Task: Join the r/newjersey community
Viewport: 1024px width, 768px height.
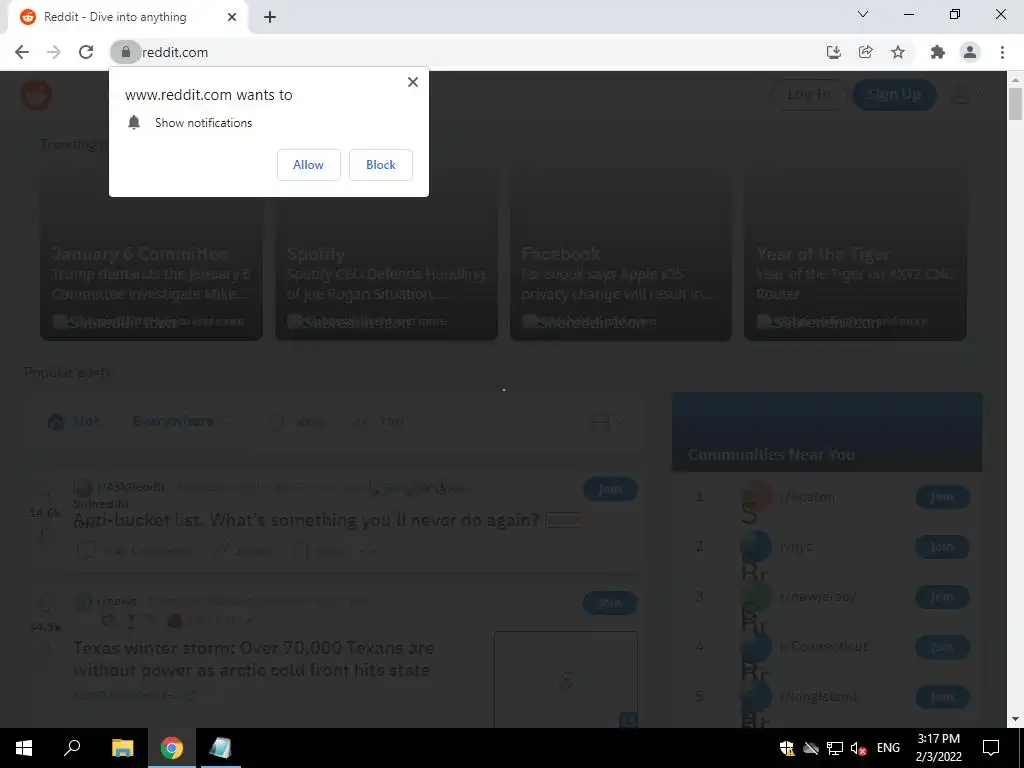Action: click(942, 597)
